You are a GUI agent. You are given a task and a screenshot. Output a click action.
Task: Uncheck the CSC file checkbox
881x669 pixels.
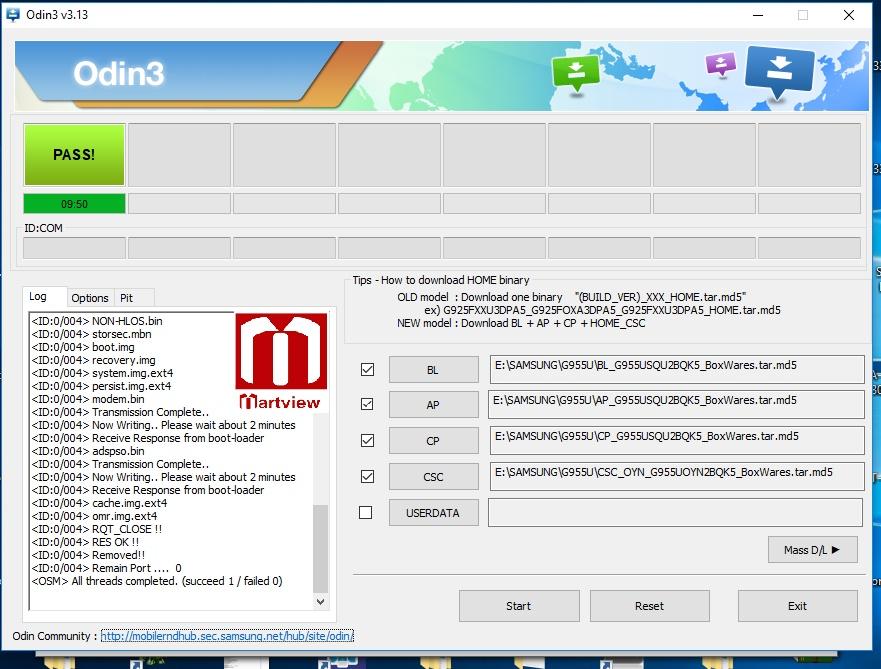click(367, 476)
